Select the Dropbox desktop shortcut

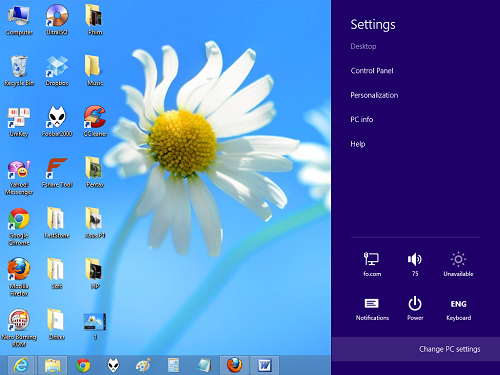click(x=57, y=71)
